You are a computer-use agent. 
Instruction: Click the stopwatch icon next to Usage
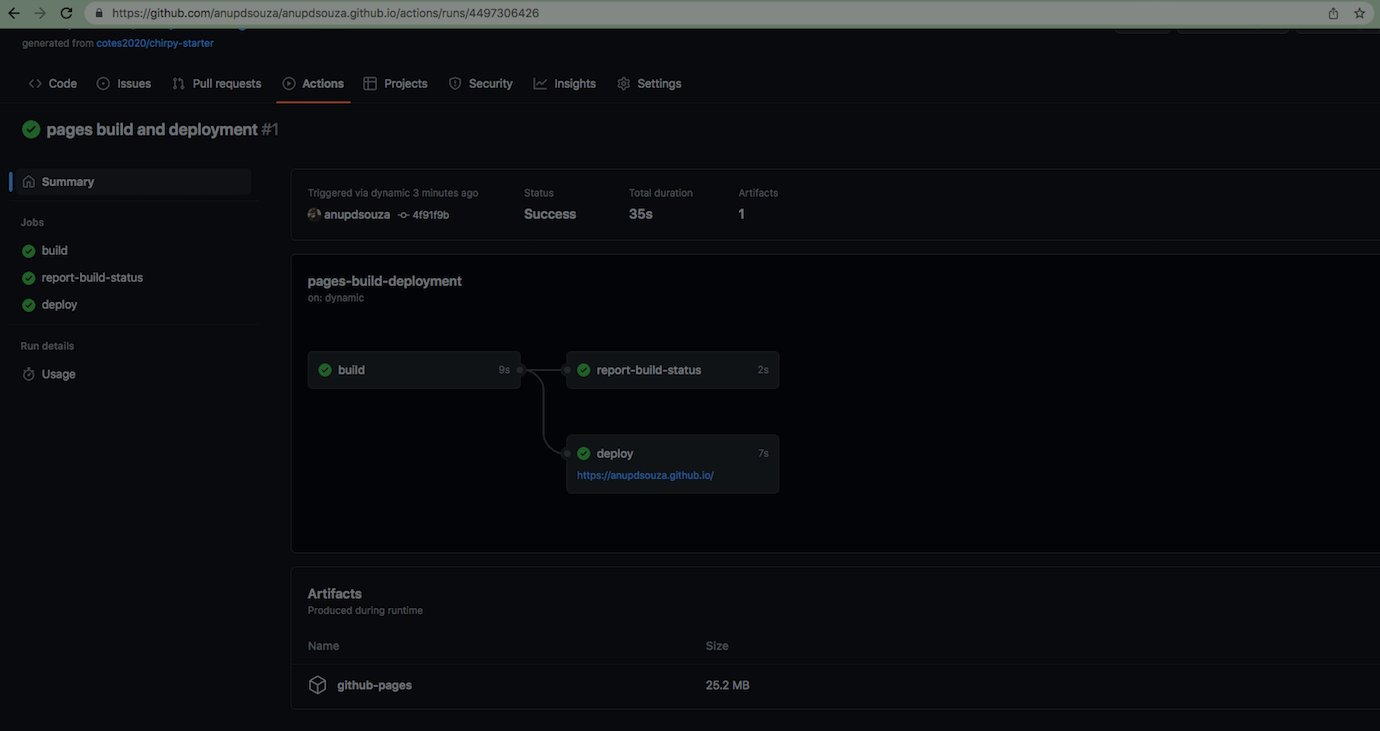[x=29, y=374]
